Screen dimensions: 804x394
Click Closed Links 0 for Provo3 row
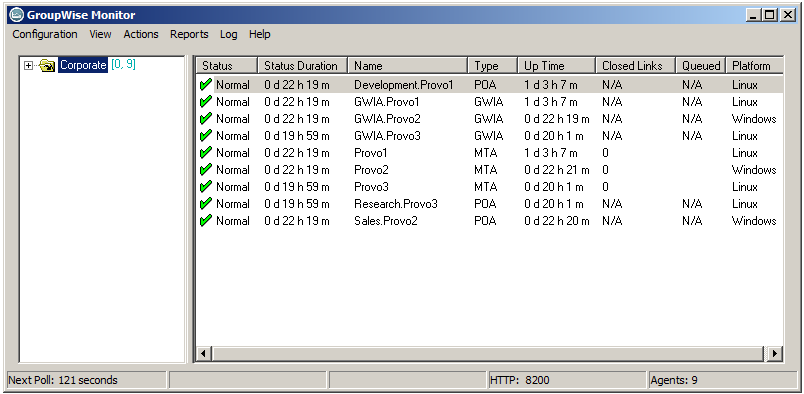pos(606,186)
